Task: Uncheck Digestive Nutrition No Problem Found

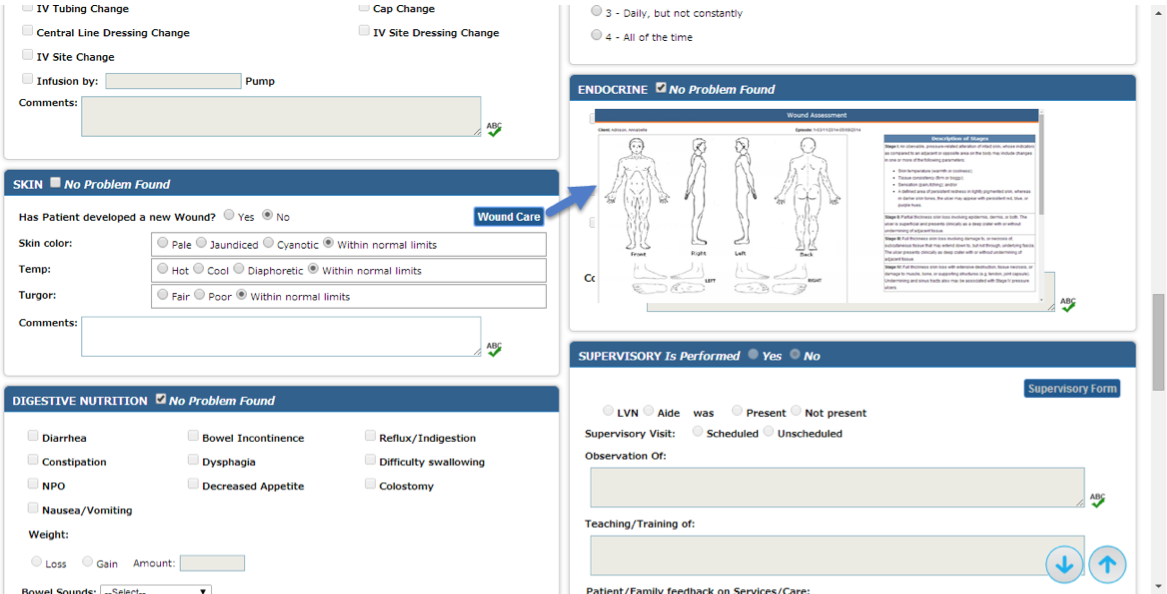Action: (160, 399)
